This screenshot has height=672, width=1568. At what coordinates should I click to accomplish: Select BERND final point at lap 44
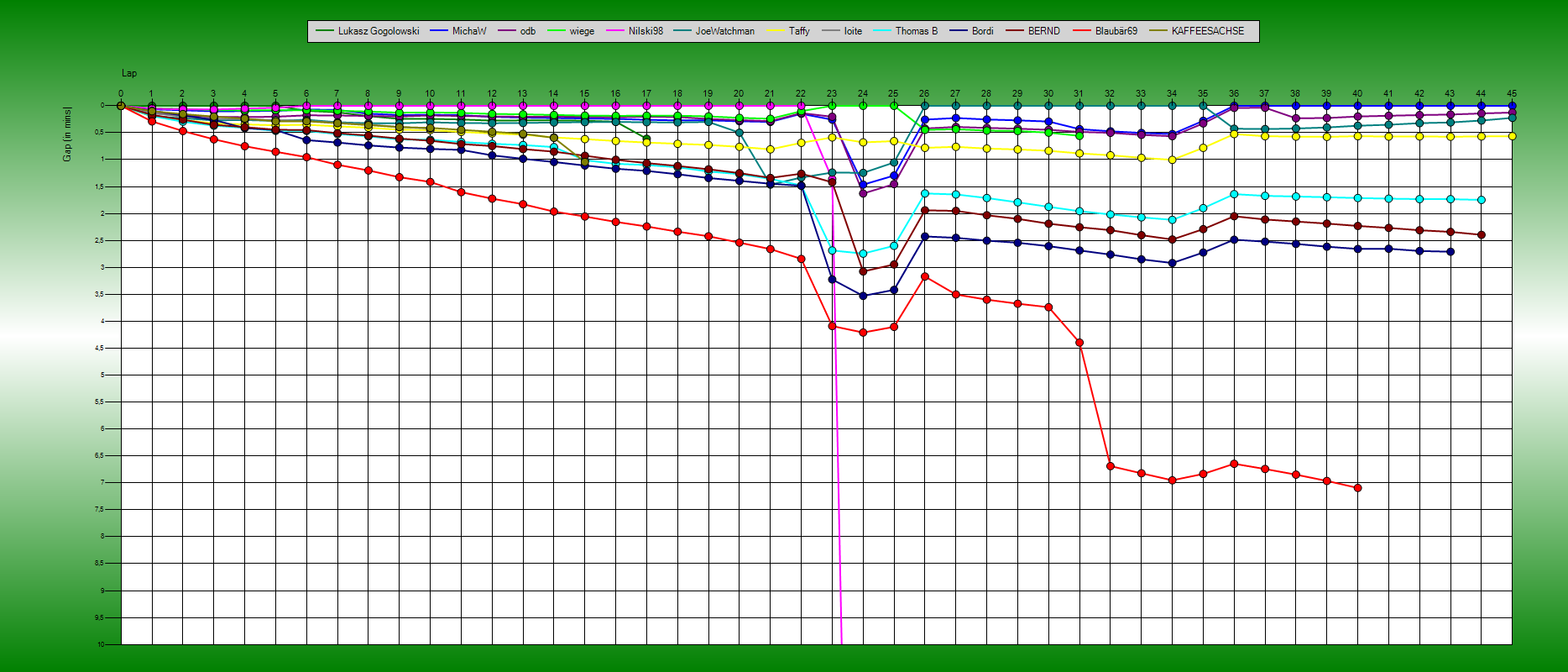tap(1482, 235)
